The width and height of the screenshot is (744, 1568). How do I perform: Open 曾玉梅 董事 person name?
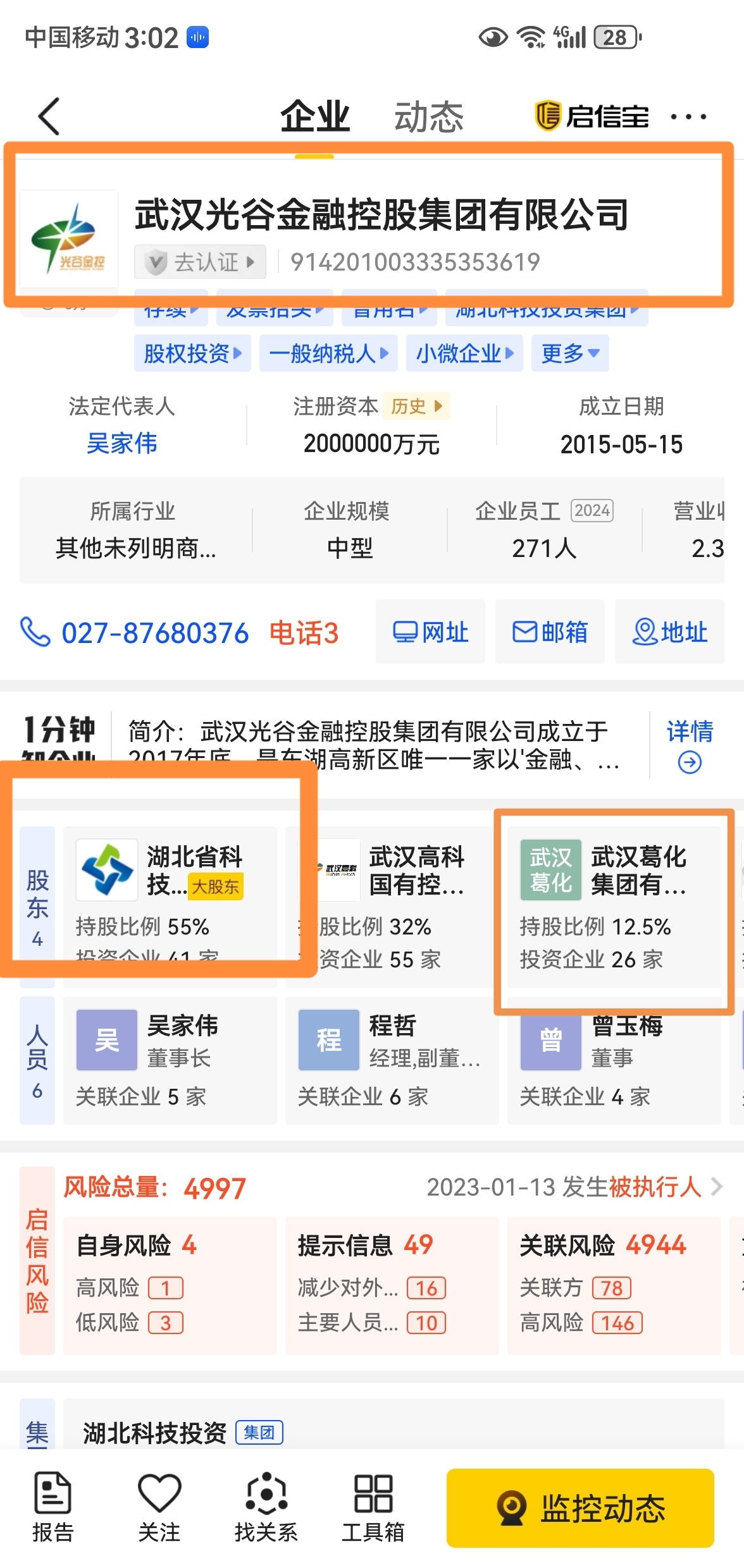pyautogui.click(x=627, y=1027)
